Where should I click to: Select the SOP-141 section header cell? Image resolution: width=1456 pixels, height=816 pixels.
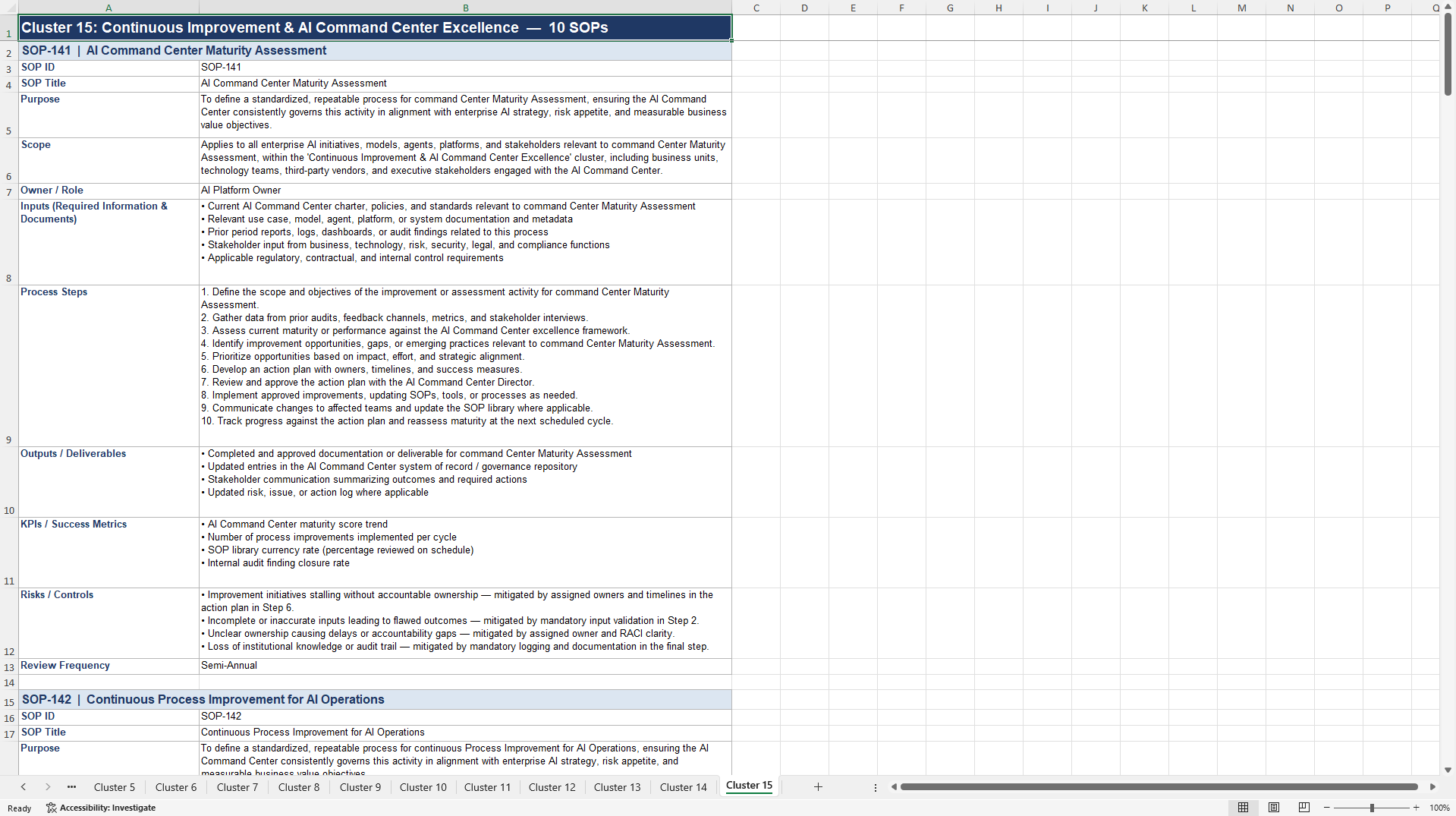click(375, 51)
